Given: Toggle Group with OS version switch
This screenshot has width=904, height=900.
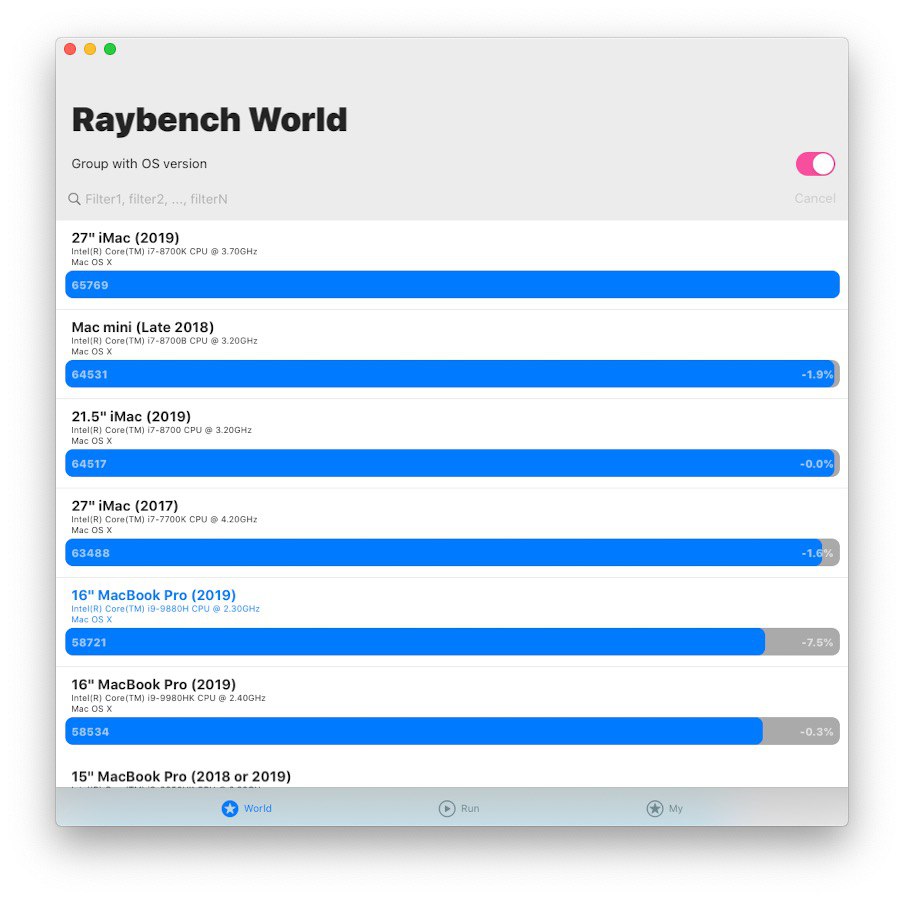Looking at the screenshot, I should click(815, 164).
